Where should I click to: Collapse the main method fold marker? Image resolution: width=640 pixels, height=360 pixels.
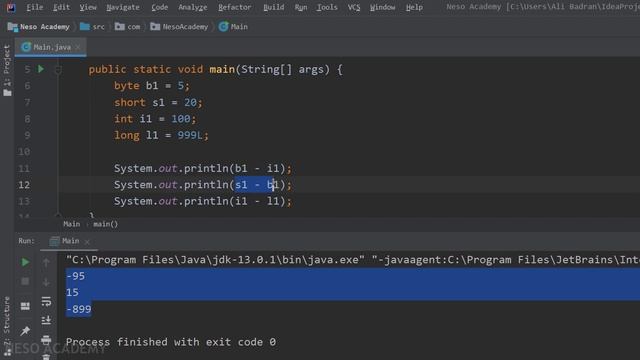(x=58, y=69)
